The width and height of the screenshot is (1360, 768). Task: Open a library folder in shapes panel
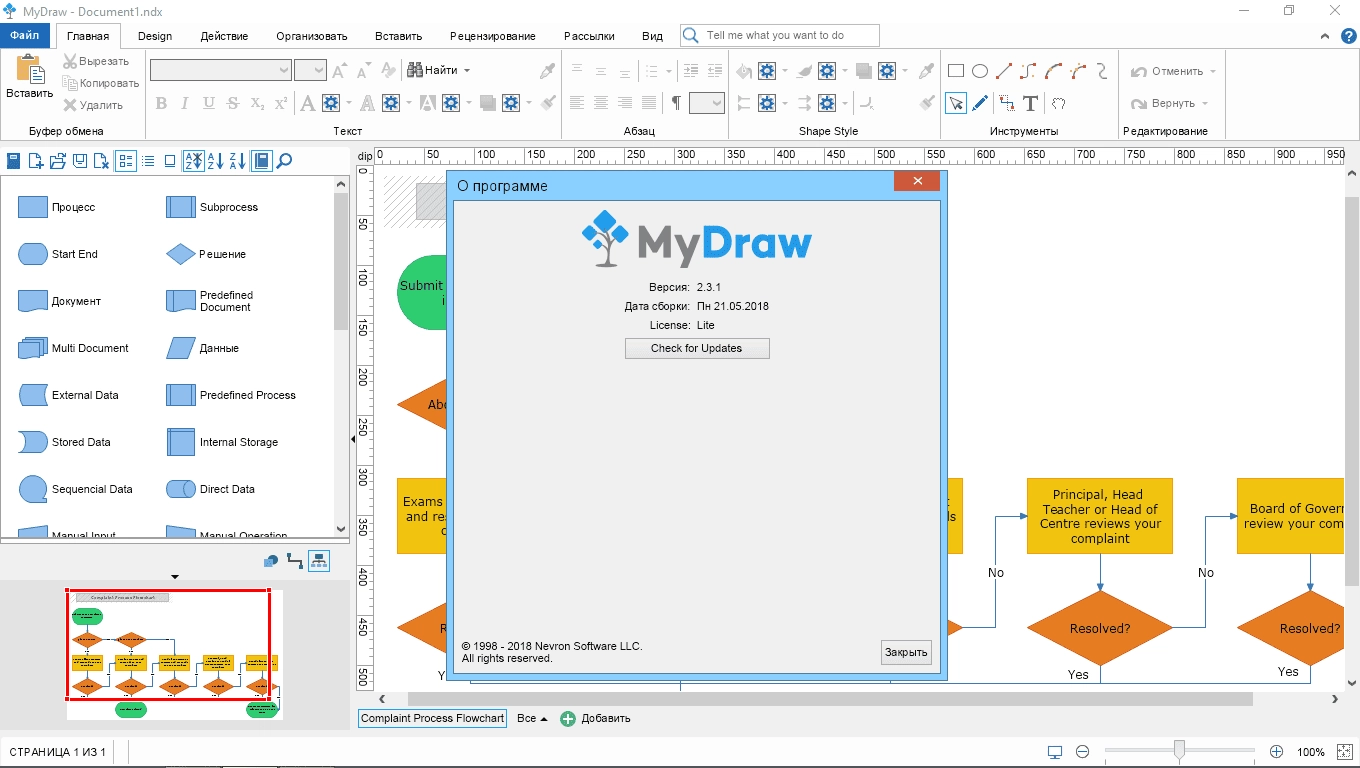58,161
